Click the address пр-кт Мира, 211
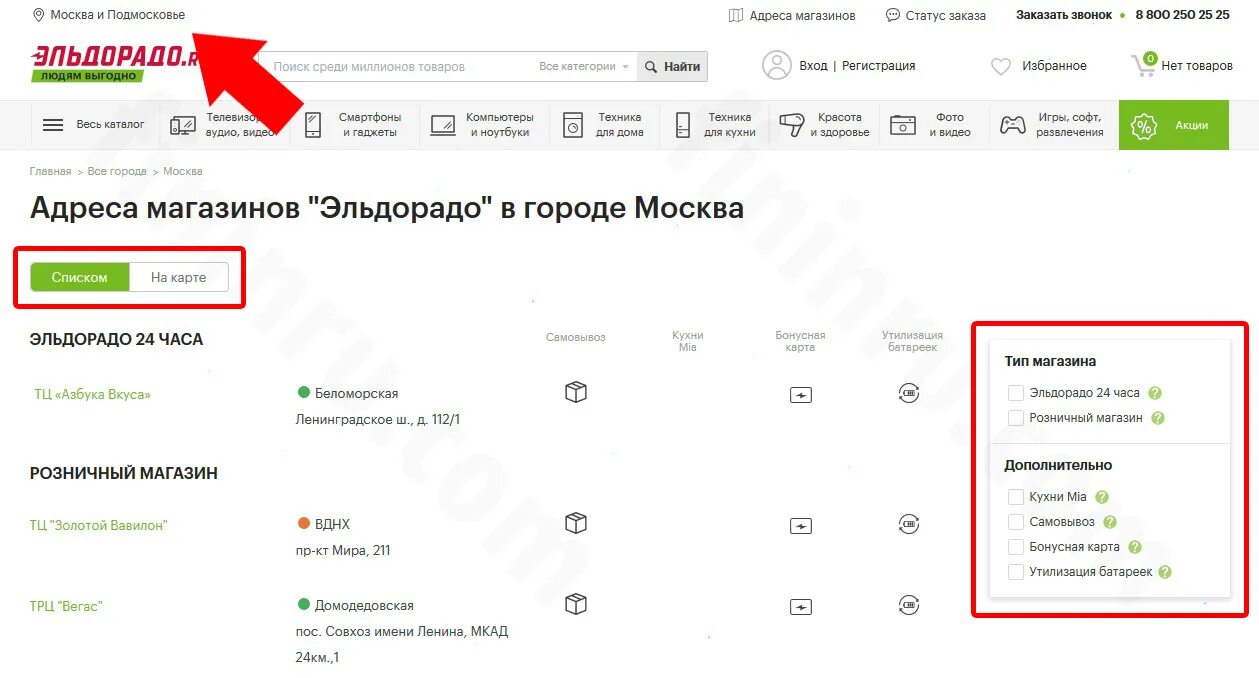1259x678 pixels. [343, 550]
